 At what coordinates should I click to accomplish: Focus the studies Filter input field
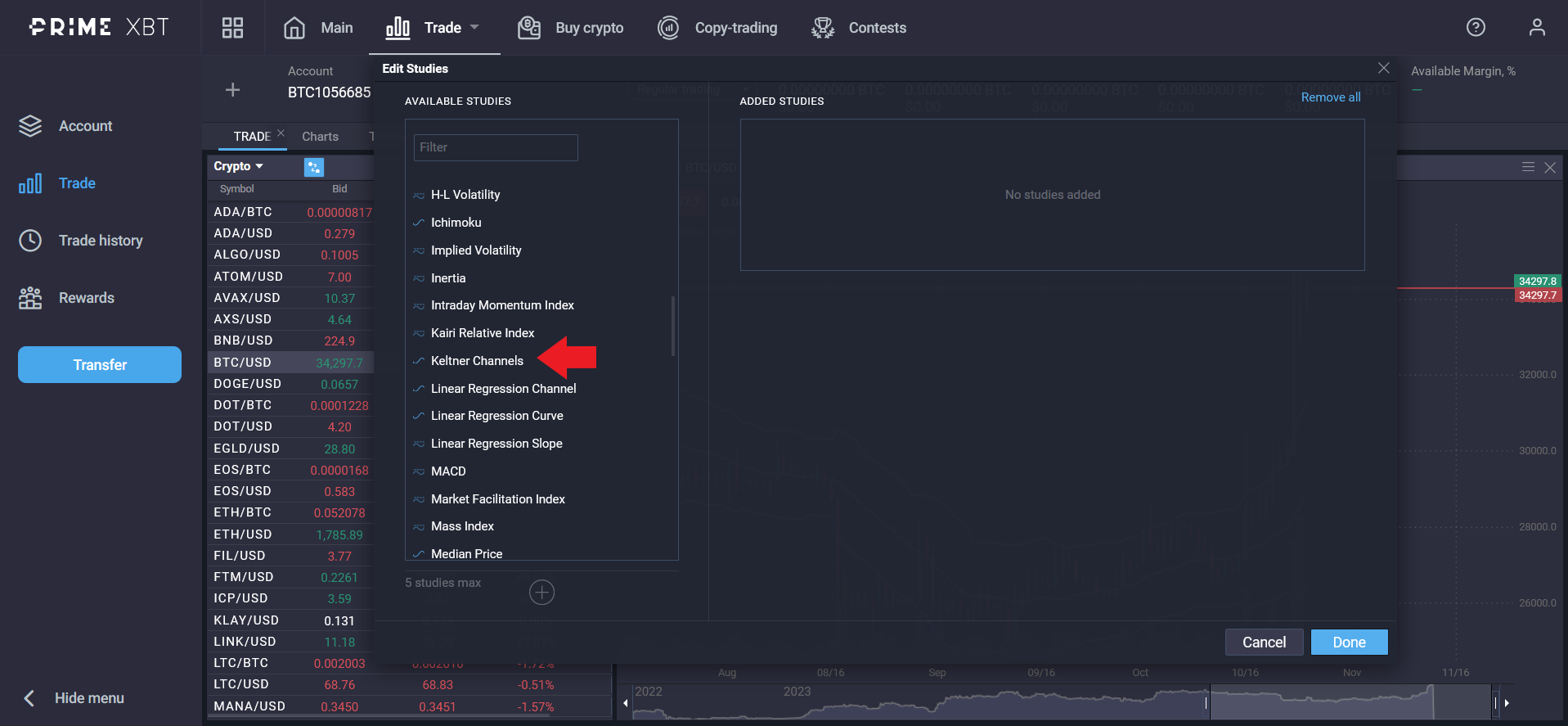pos(496,147)
